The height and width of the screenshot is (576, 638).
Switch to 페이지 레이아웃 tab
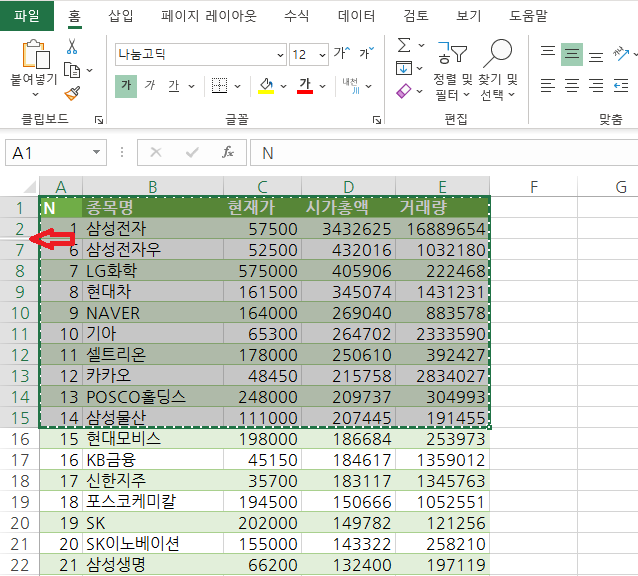point(209,16)
